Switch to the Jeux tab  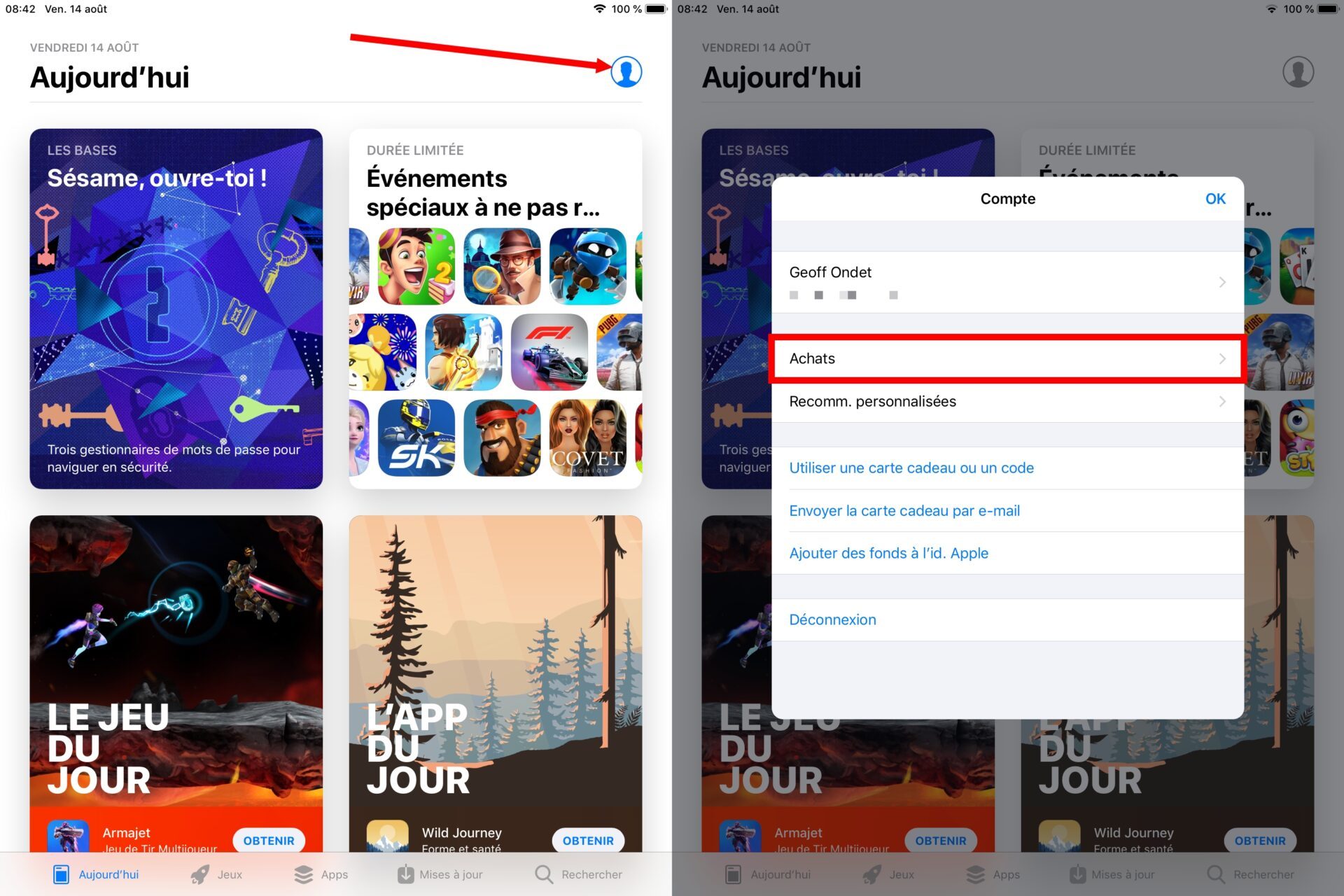(216, 874)
